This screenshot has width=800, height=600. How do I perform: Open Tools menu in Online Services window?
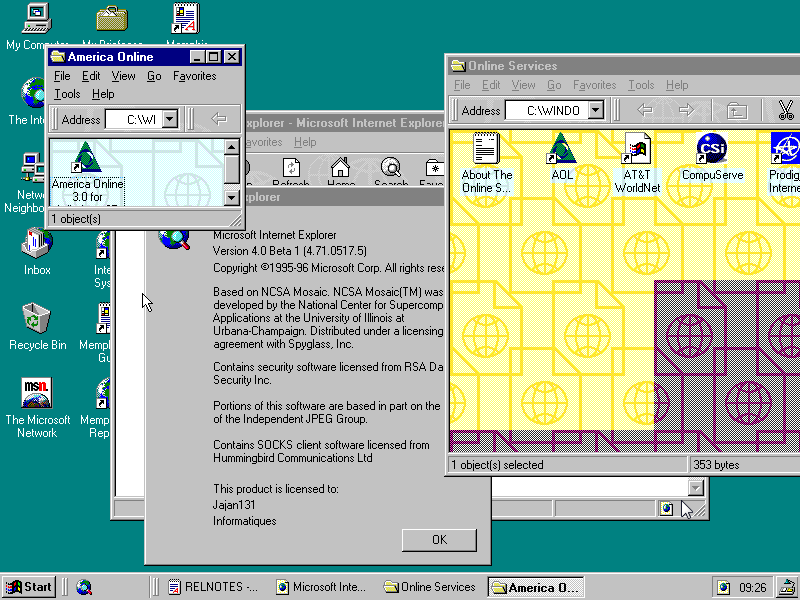(x=641, y=85)
